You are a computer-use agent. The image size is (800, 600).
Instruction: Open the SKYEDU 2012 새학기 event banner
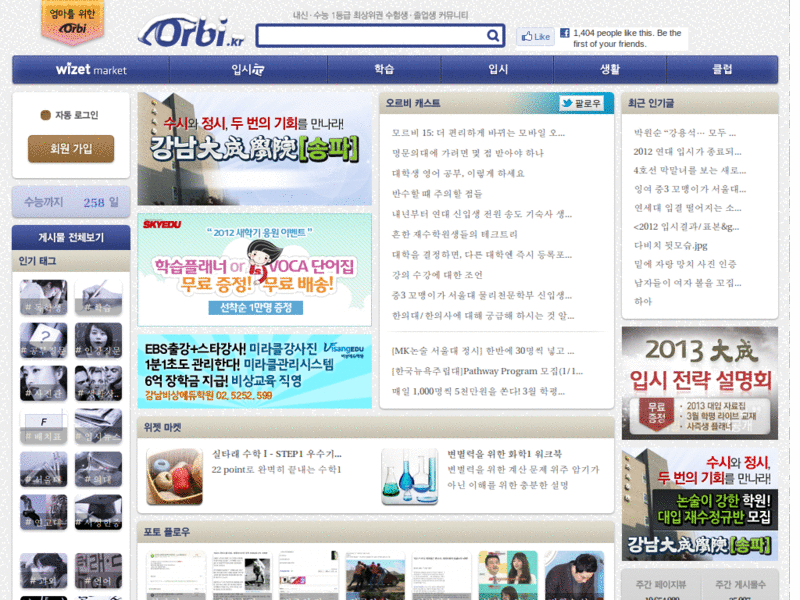pos(255,270)
